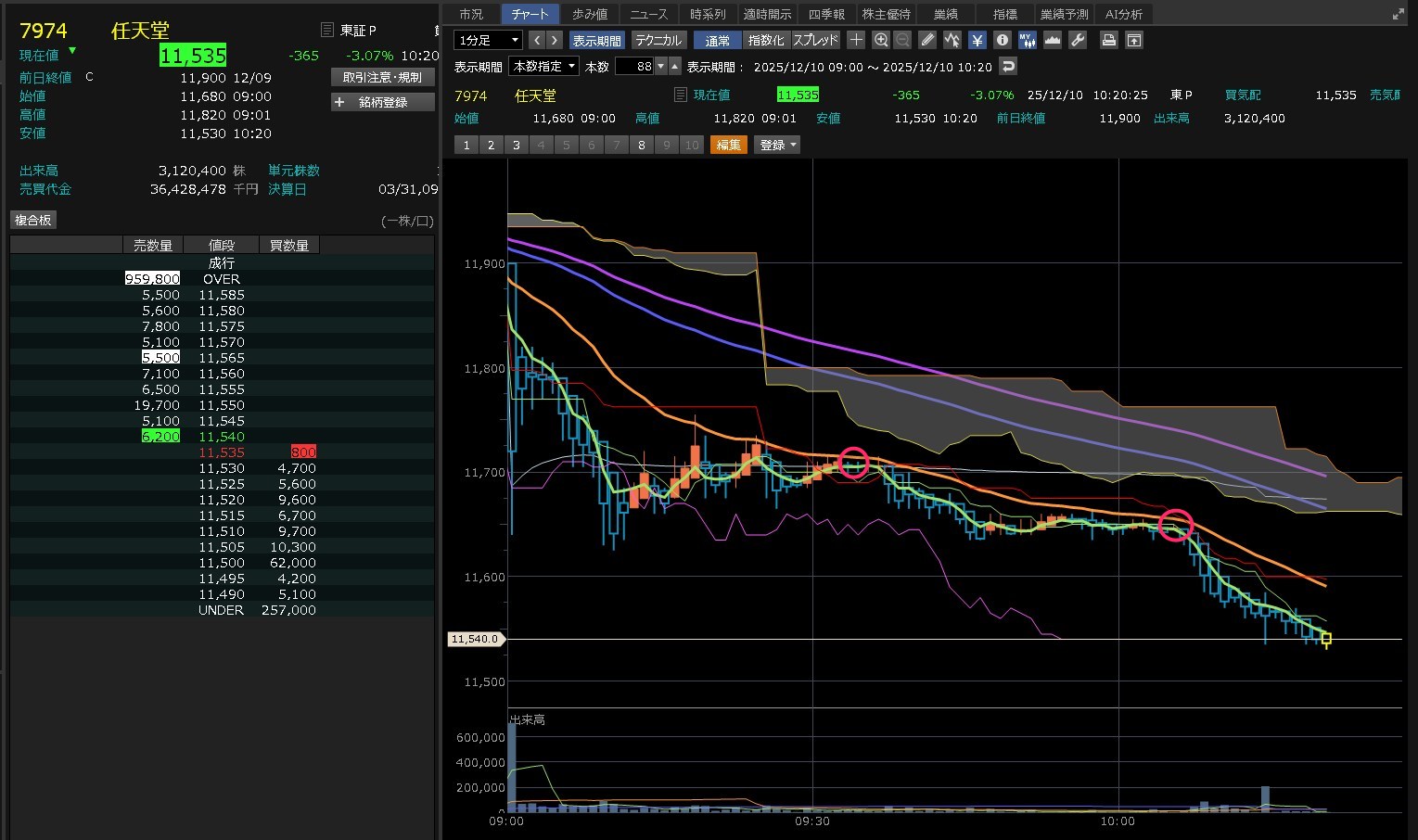Open chart settings with the wrench icon
This screenshot has height=840, width=1418.
pos(1077,40)
